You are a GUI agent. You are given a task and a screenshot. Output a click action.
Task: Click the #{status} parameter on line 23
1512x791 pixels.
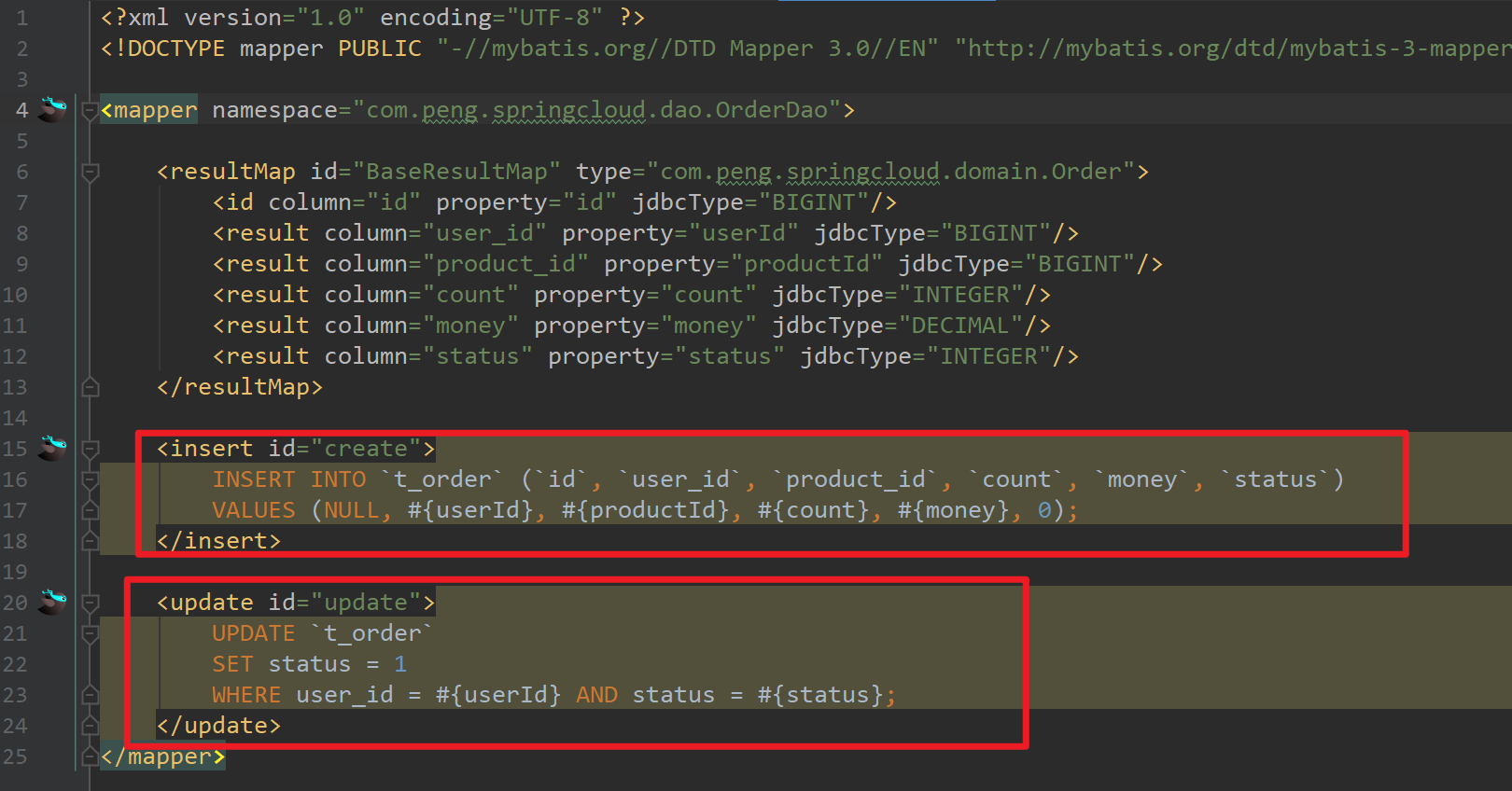(820, 695)
